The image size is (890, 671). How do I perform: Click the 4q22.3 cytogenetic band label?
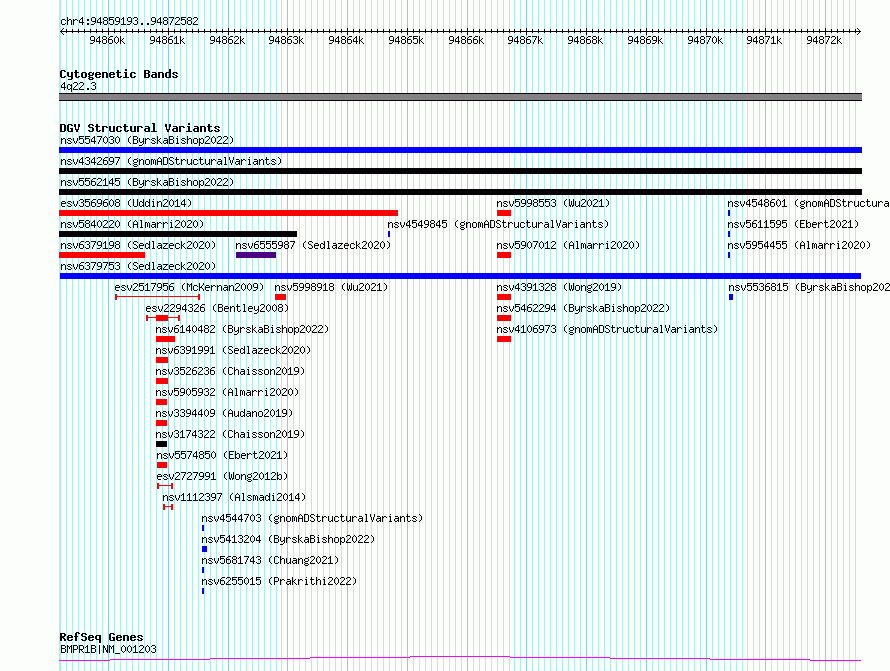[x=78, y=86]
